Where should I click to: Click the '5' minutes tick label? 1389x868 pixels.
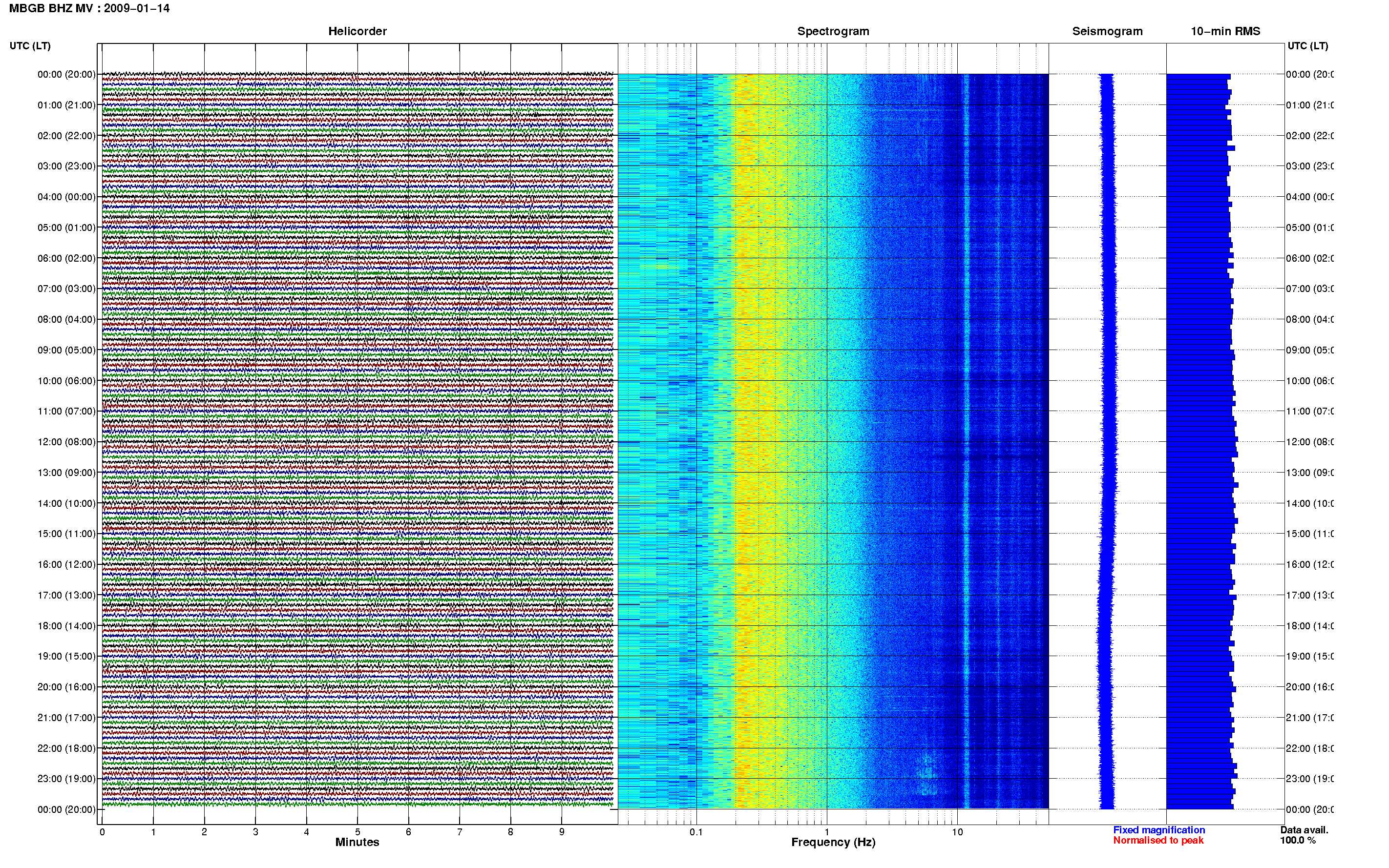tap(357, 832)
